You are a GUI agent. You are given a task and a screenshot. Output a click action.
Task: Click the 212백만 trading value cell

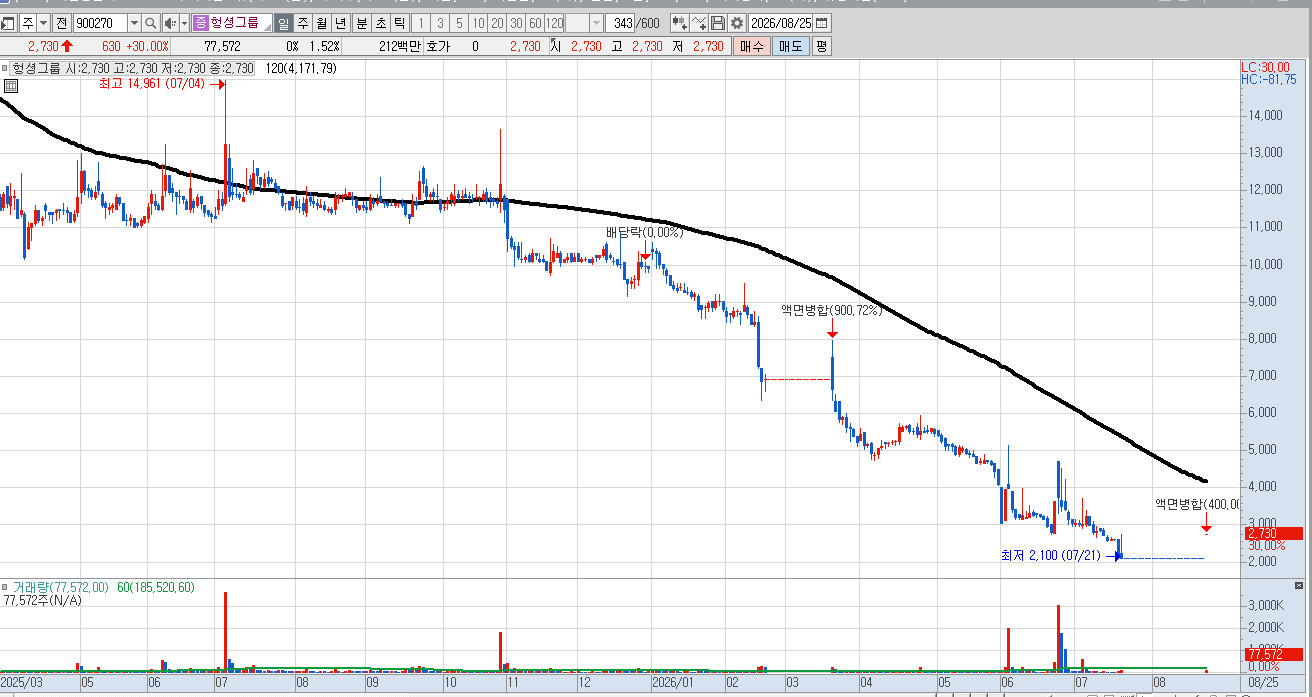(400, 46)
